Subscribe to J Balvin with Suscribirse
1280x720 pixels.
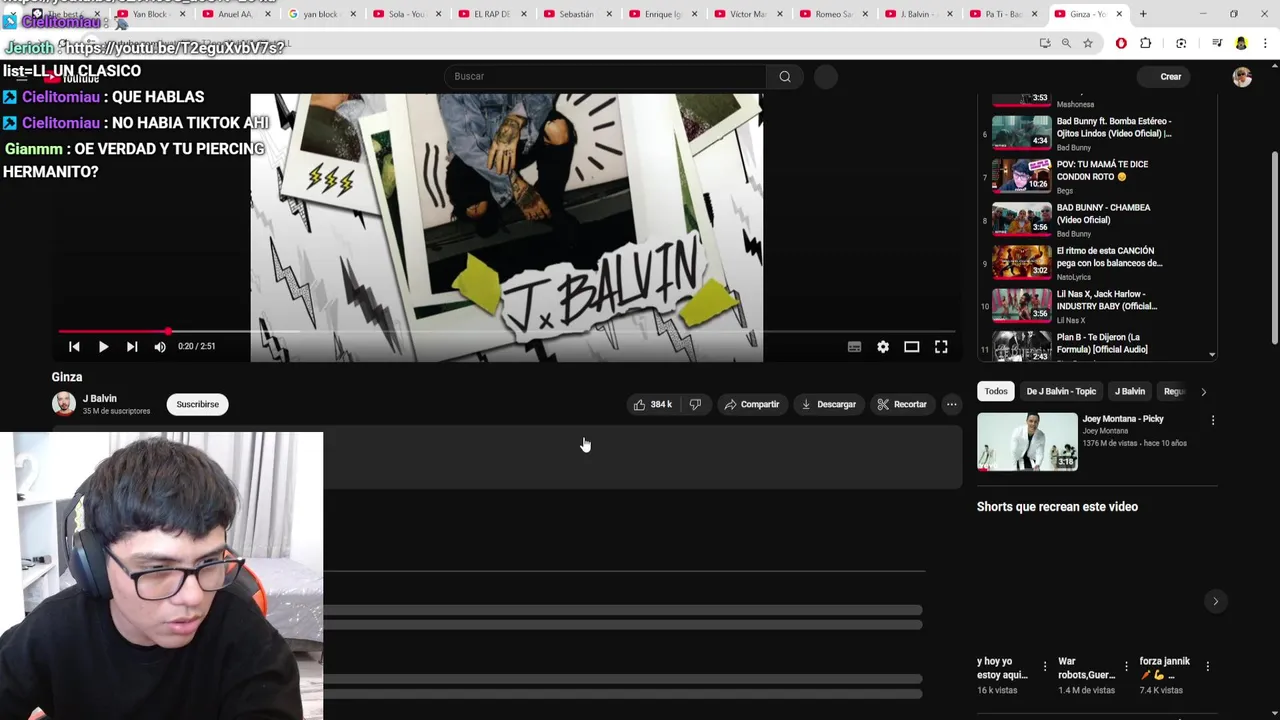[x=197, y=404]
